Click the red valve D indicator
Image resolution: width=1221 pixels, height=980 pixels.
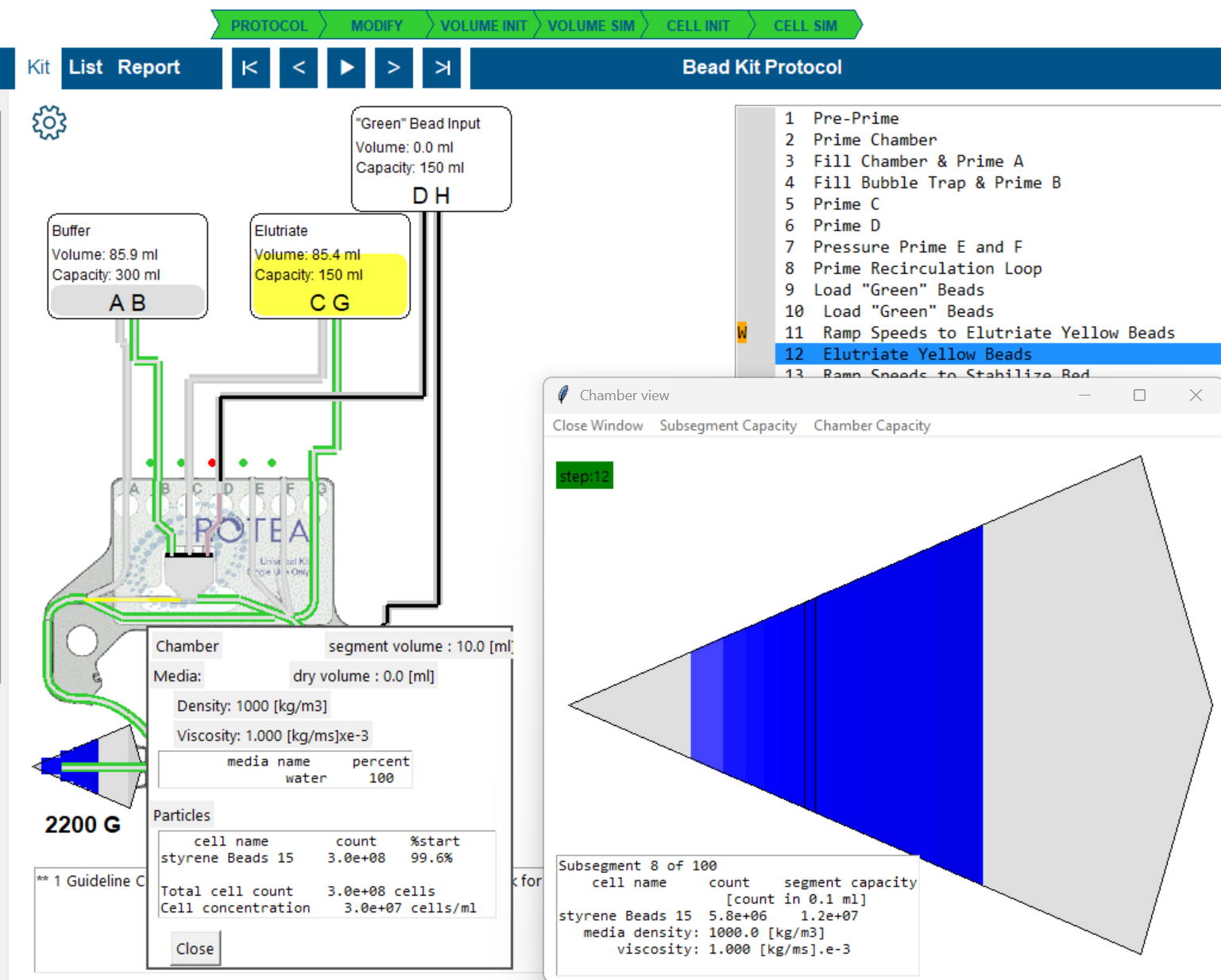coord(212,462)
